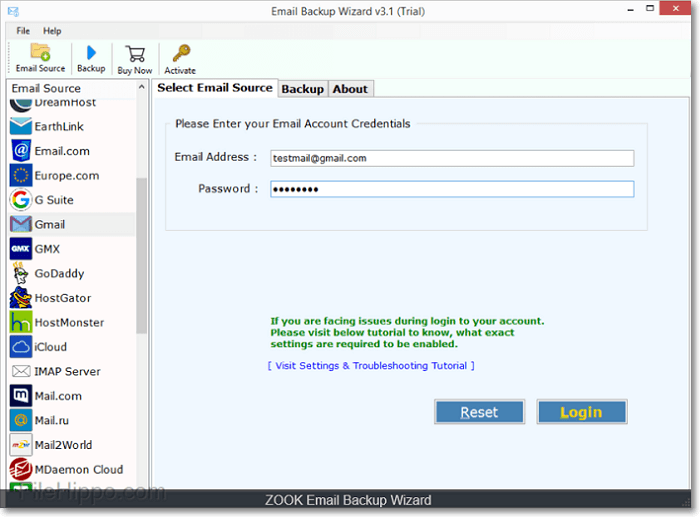Choose Mail.com label in source list
The width and height of the screenshot is (700, 517).
(58, 396)
